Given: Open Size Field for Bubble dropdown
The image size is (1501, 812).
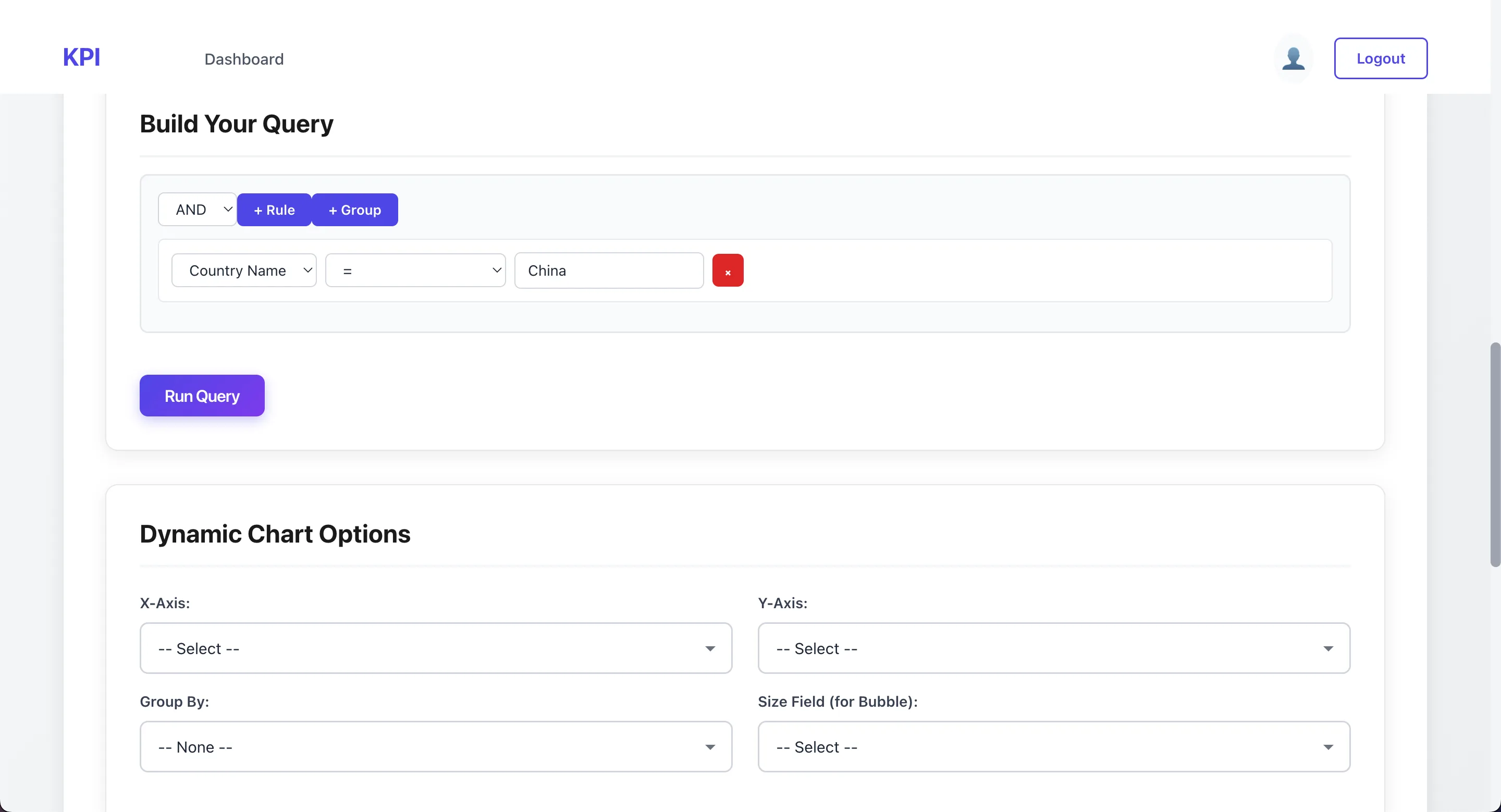Looking at the screenshot, I should coord(1053,747).
